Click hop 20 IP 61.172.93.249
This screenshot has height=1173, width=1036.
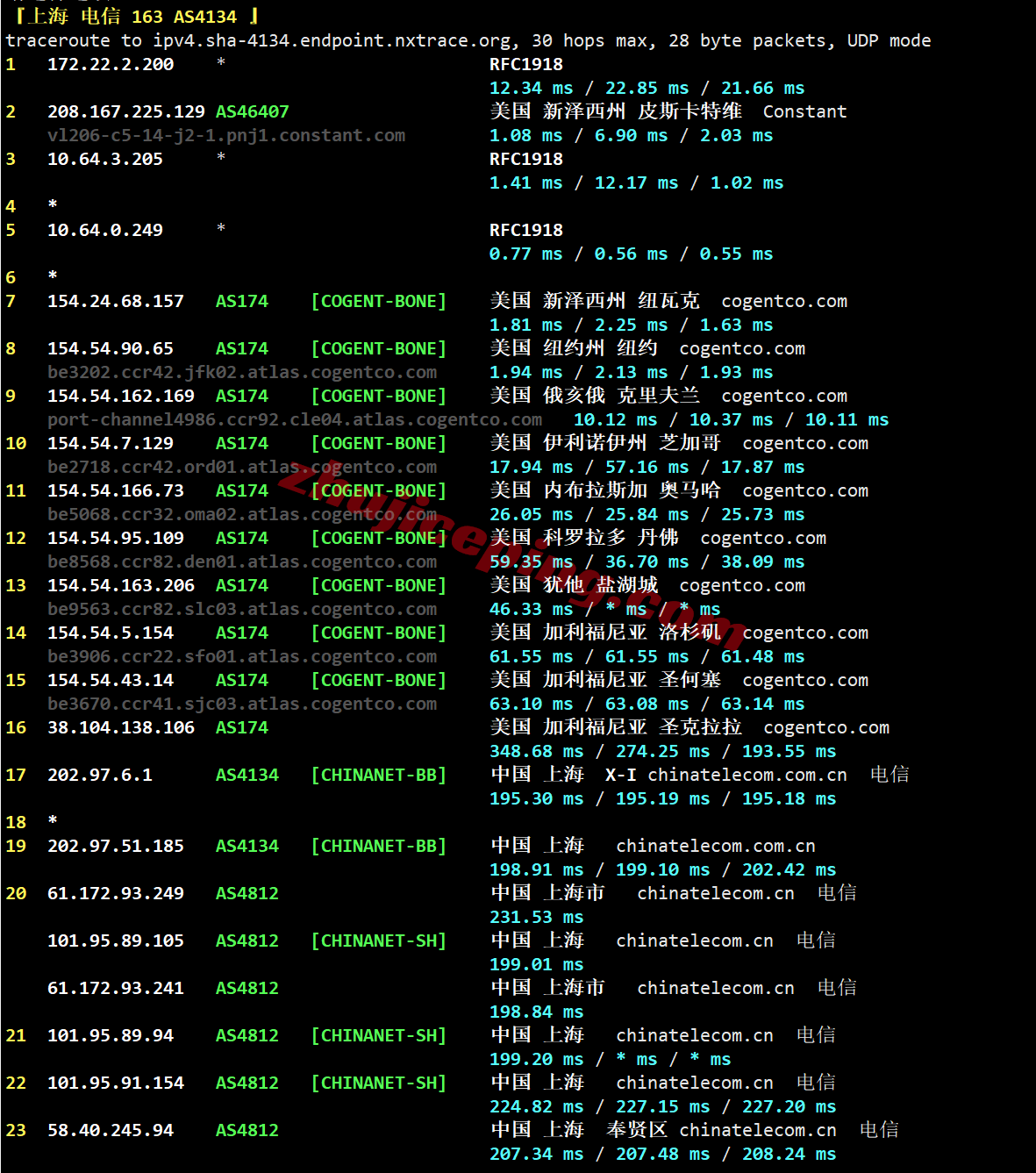pos(116,893)
